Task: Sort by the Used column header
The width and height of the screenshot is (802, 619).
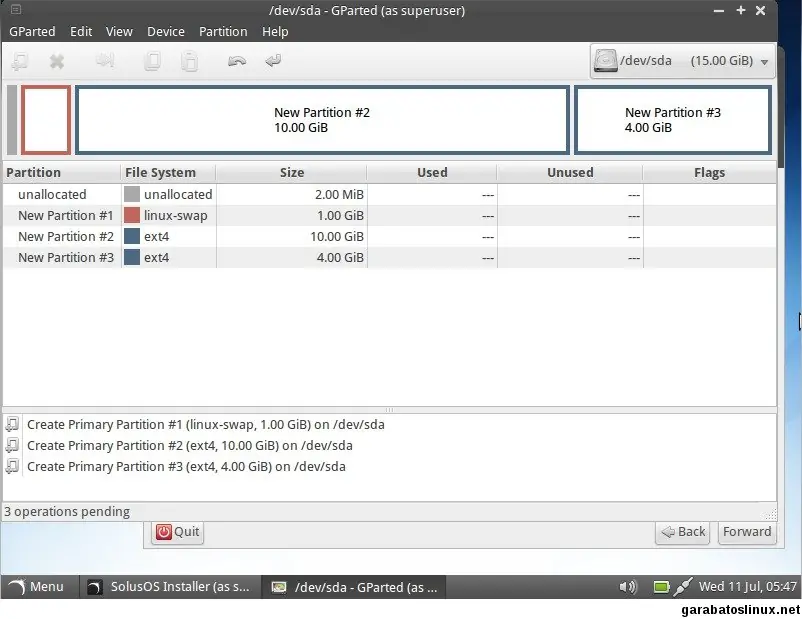Action: (432, 173)
